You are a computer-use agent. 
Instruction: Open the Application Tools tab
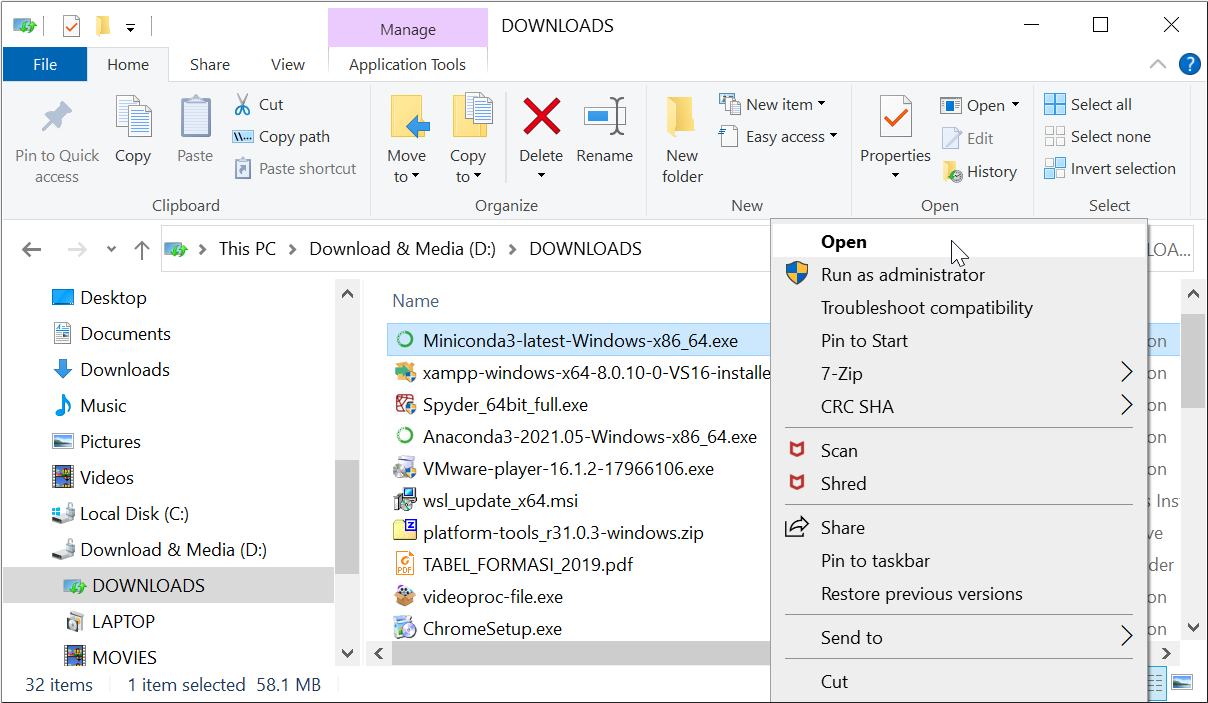coord(407,64)
